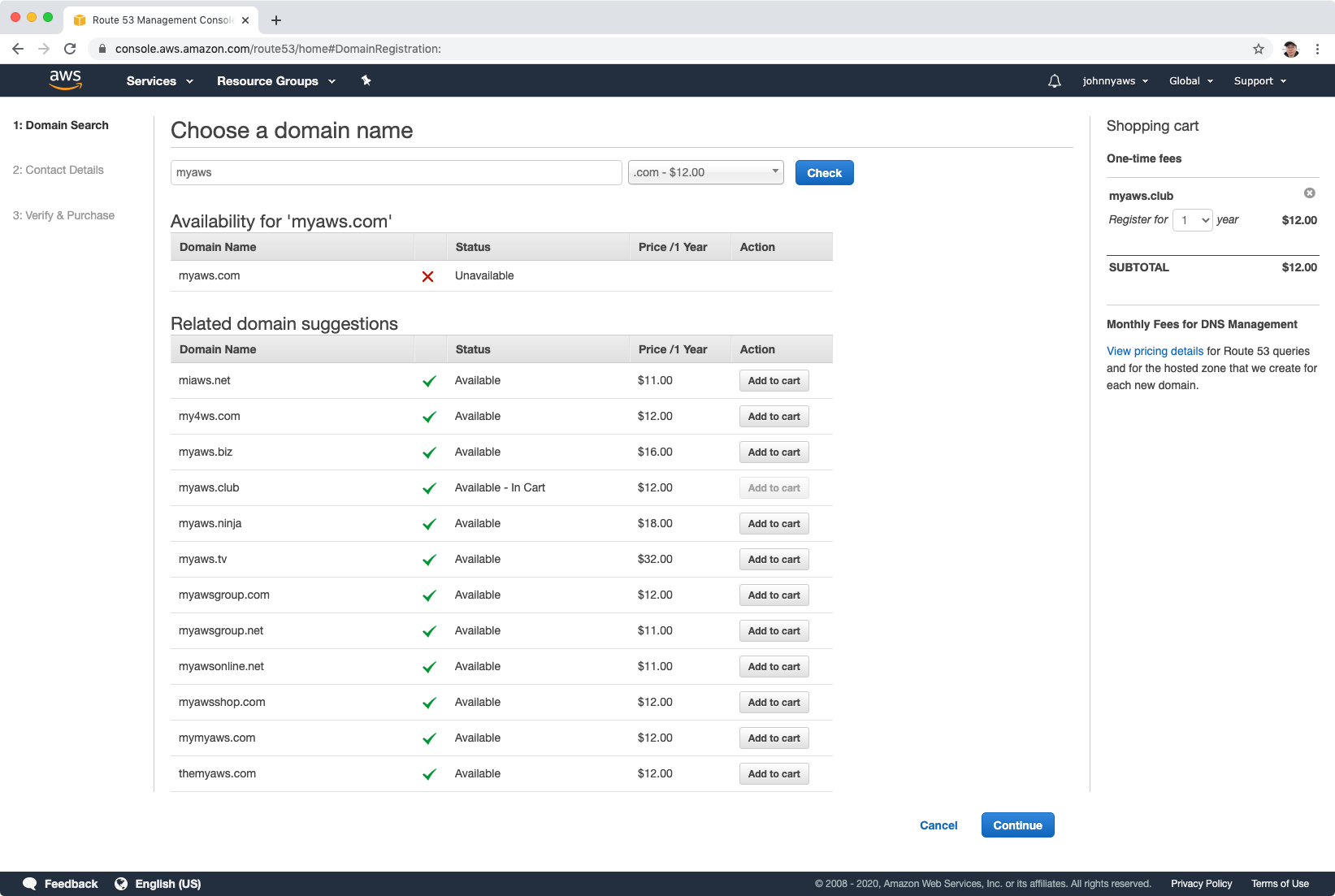Remove myaws.club from shopping cart
This screenshot has height=896, width=1335.
(x=1309, y=193)
